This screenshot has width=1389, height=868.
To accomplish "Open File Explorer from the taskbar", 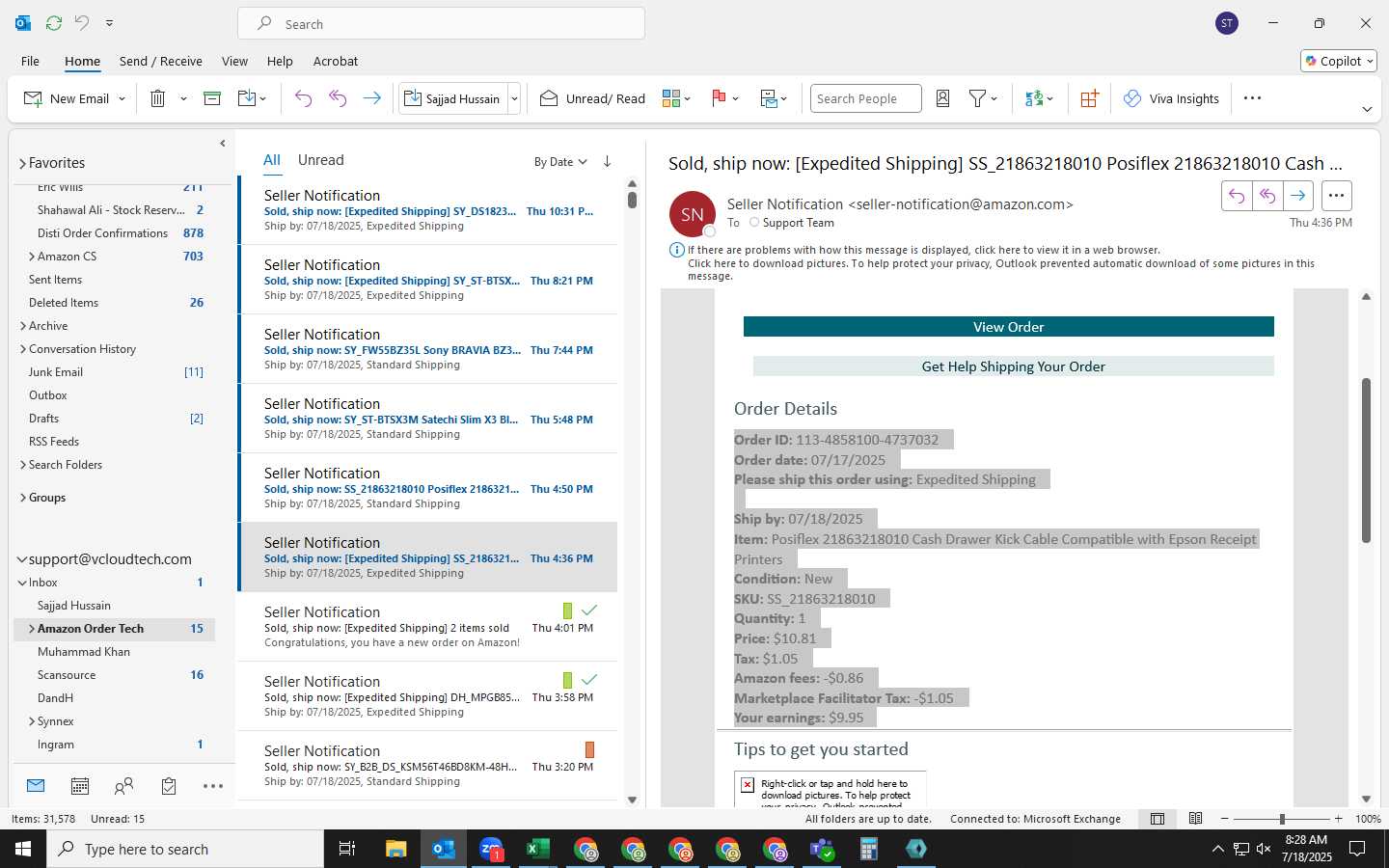I will (x=395, y=849).
